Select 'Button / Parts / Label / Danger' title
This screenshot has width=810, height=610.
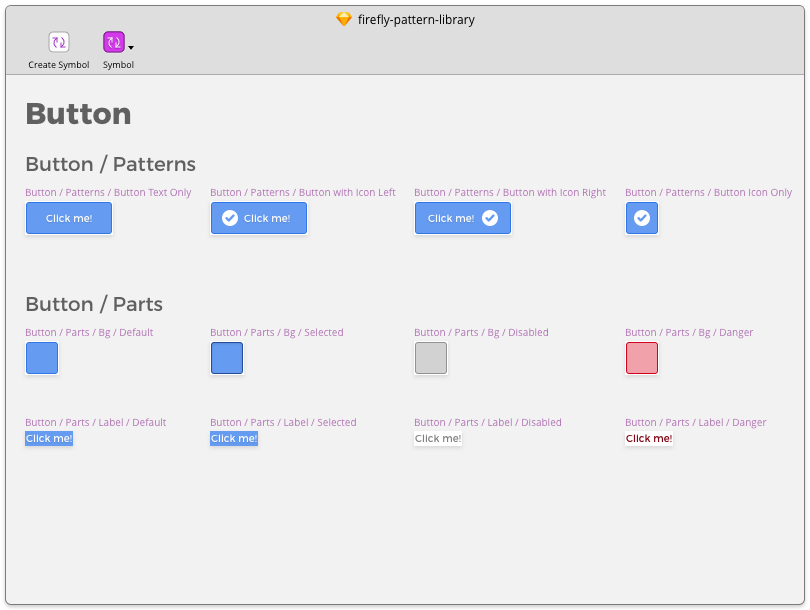695,422
